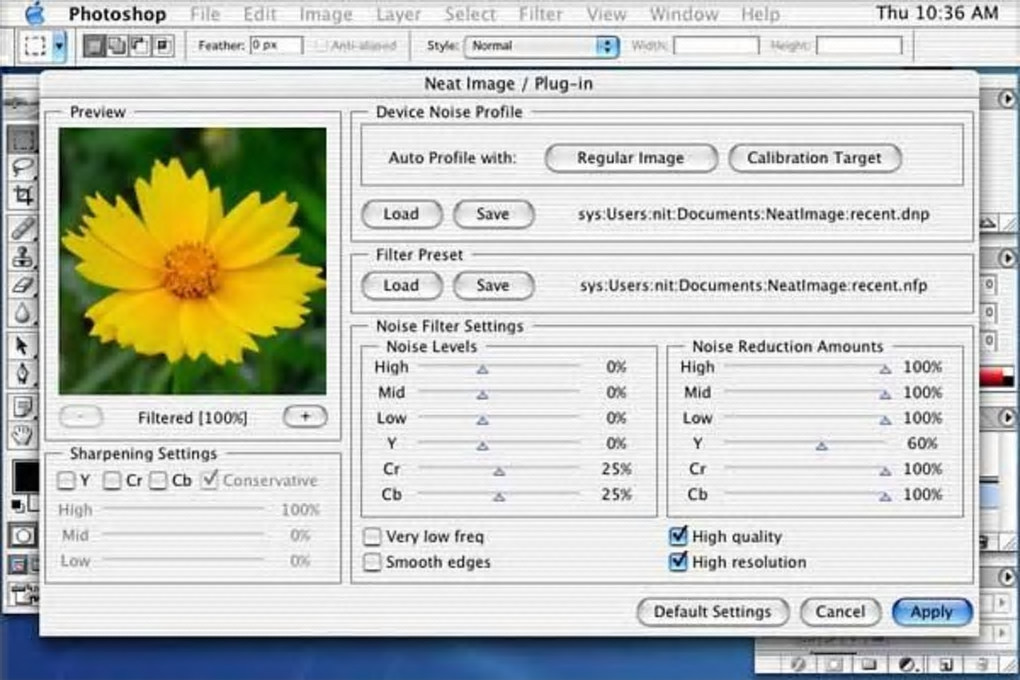Viewport: 1020px width, 680px height.
Task: Select the Blur droplet tool
Action: [x=22, y=314]
